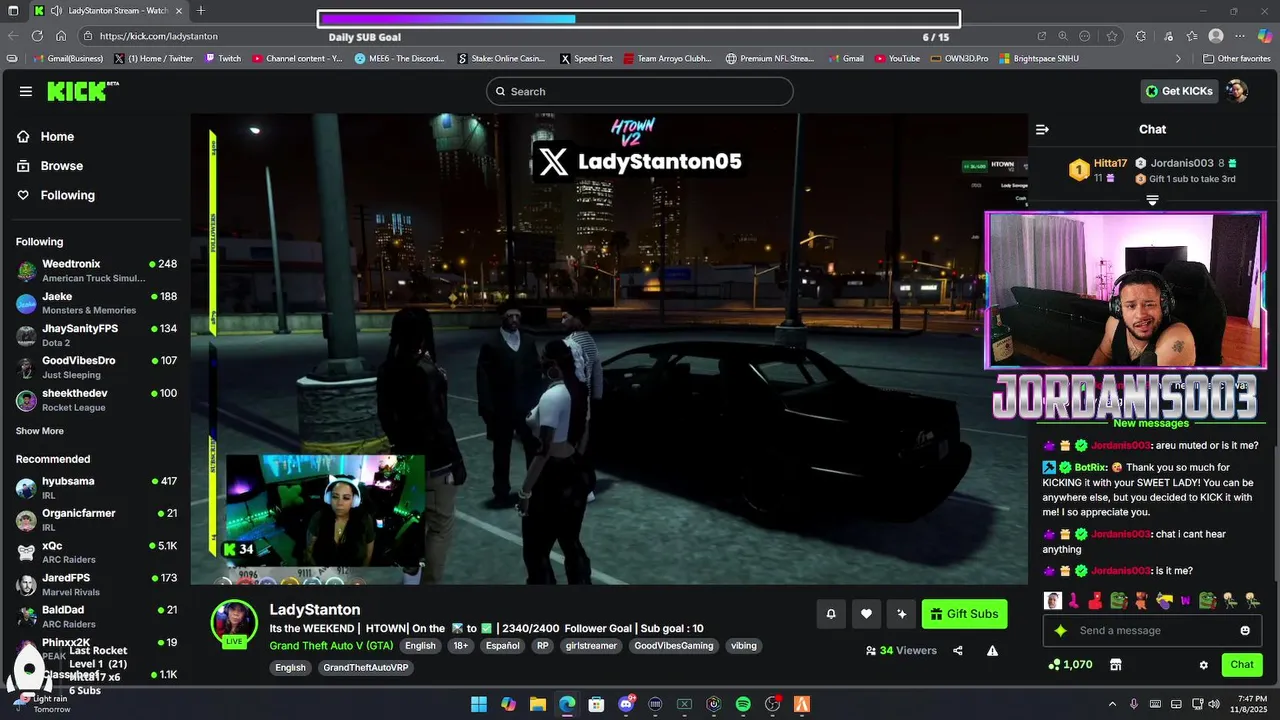The width and height of the screenshot is (1280, 720).
Task: Click the green sparkle icon in chat input
Action: [x=1060, y=631]
